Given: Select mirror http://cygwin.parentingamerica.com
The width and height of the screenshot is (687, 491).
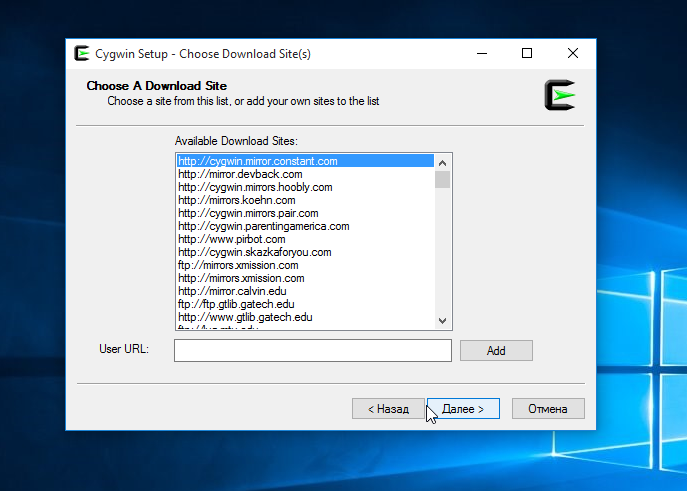Looking at the screenshot, I should [x=305, y=226].
